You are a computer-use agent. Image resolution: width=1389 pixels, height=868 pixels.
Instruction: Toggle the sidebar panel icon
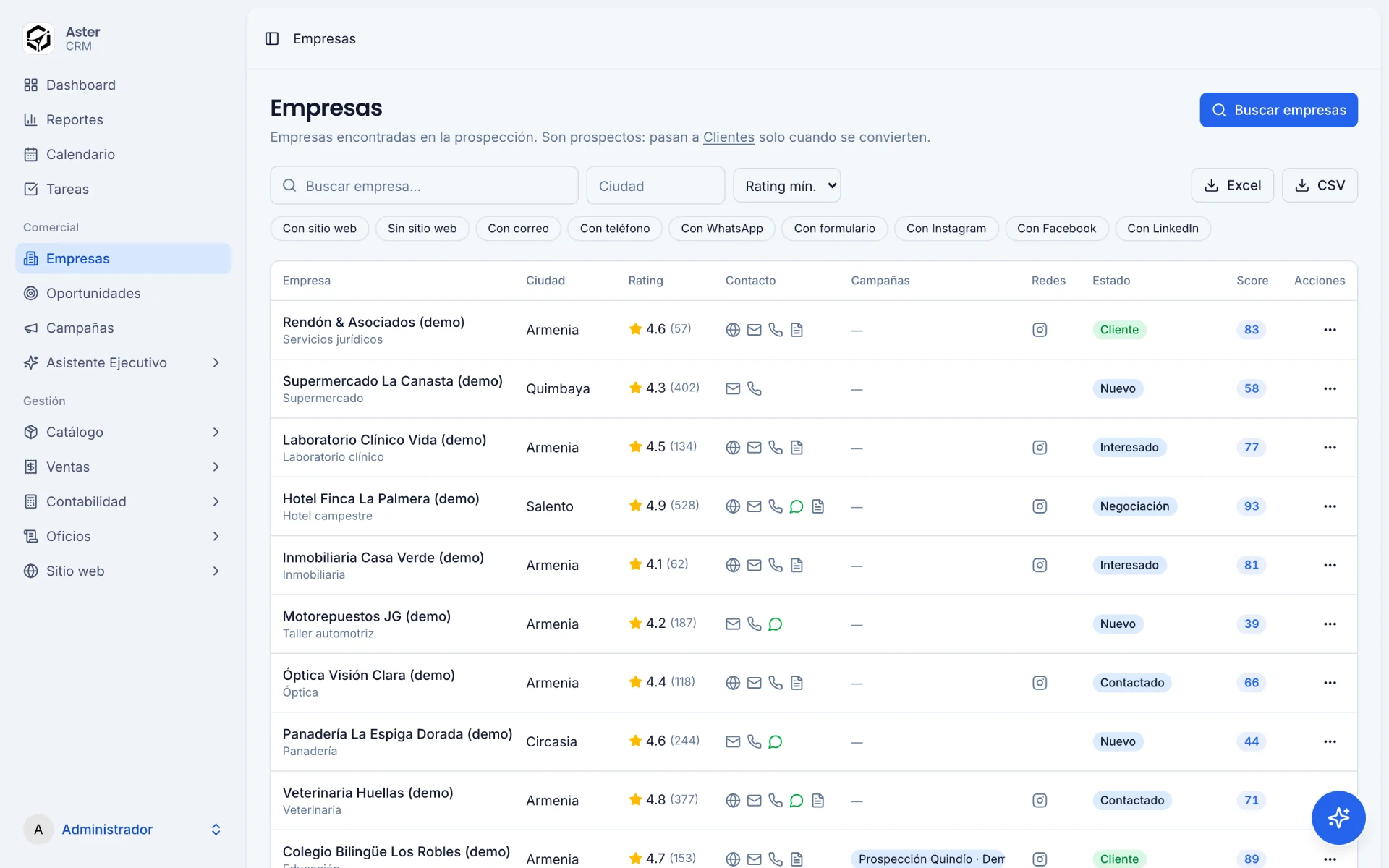pyautogui.click(x=272, y=38)
